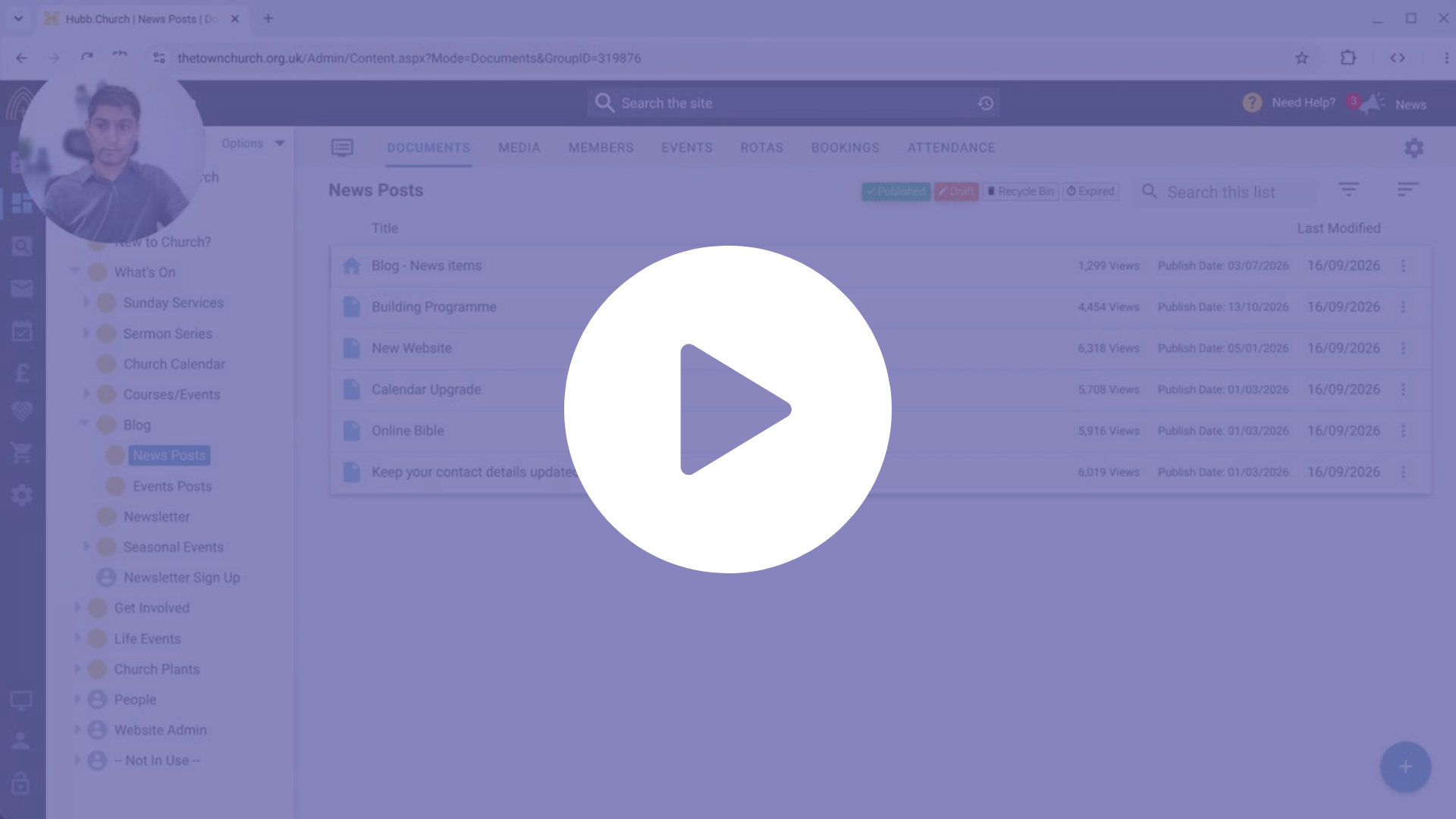Select Newsletter Sign Up in the tree
This screenshot has width=1456, height=819.
tap(182, 577)
